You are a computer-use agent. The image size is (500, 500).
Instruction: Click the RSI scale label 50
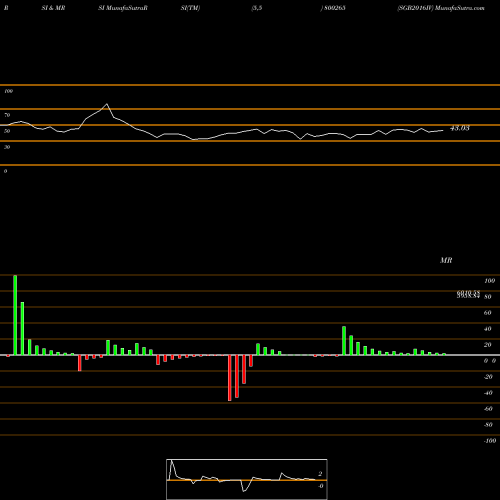pyautogui.click(x=7, y=131)
